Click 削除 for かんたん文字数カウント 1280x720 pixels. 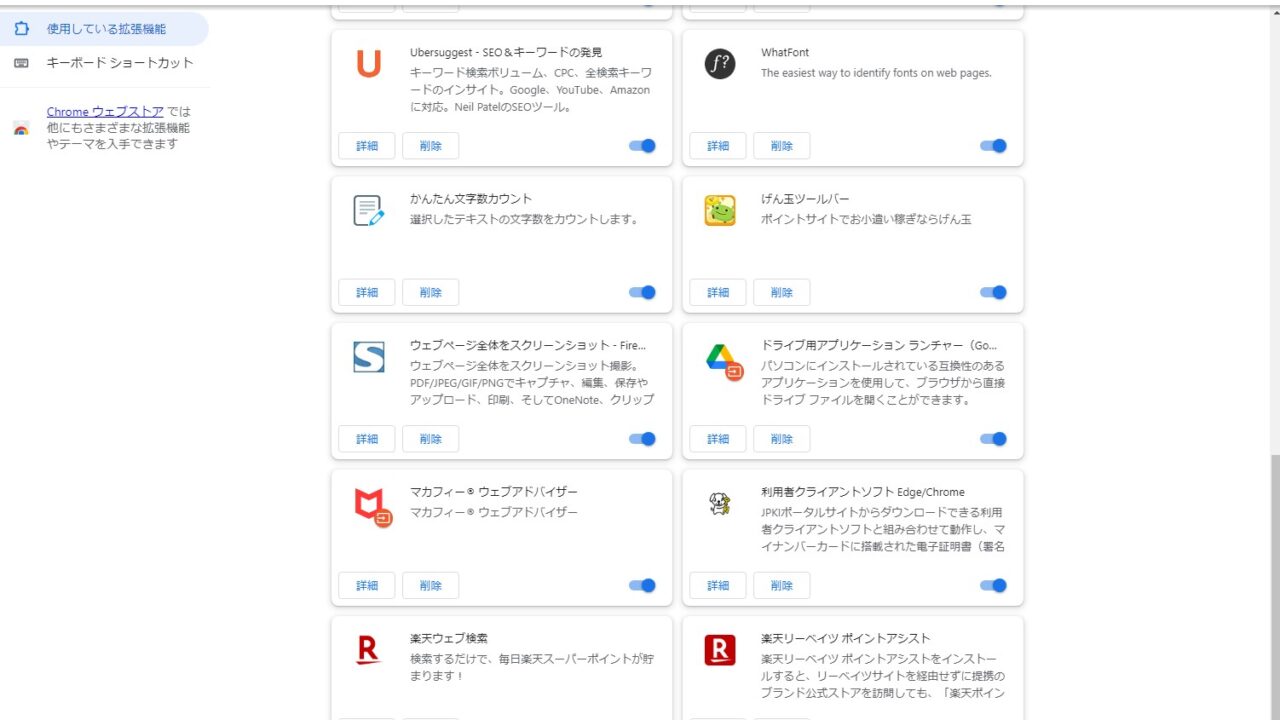(431, 292)
